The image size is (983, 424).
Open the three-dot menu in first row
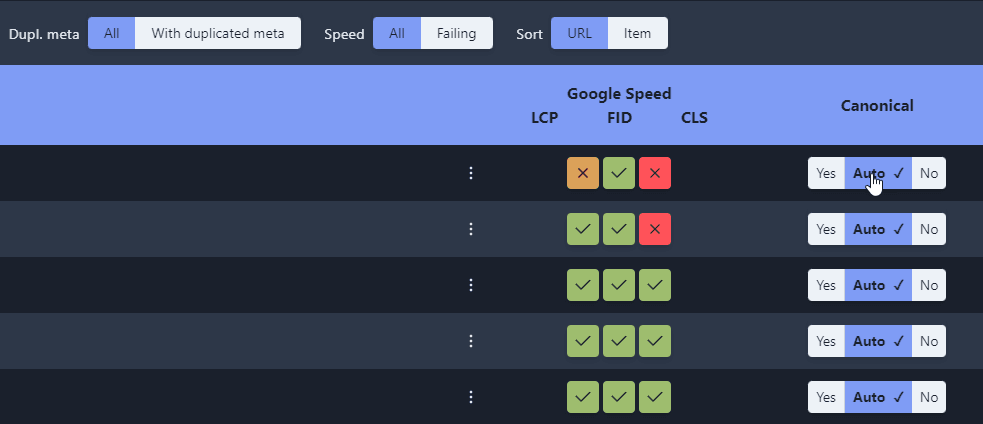471,173
